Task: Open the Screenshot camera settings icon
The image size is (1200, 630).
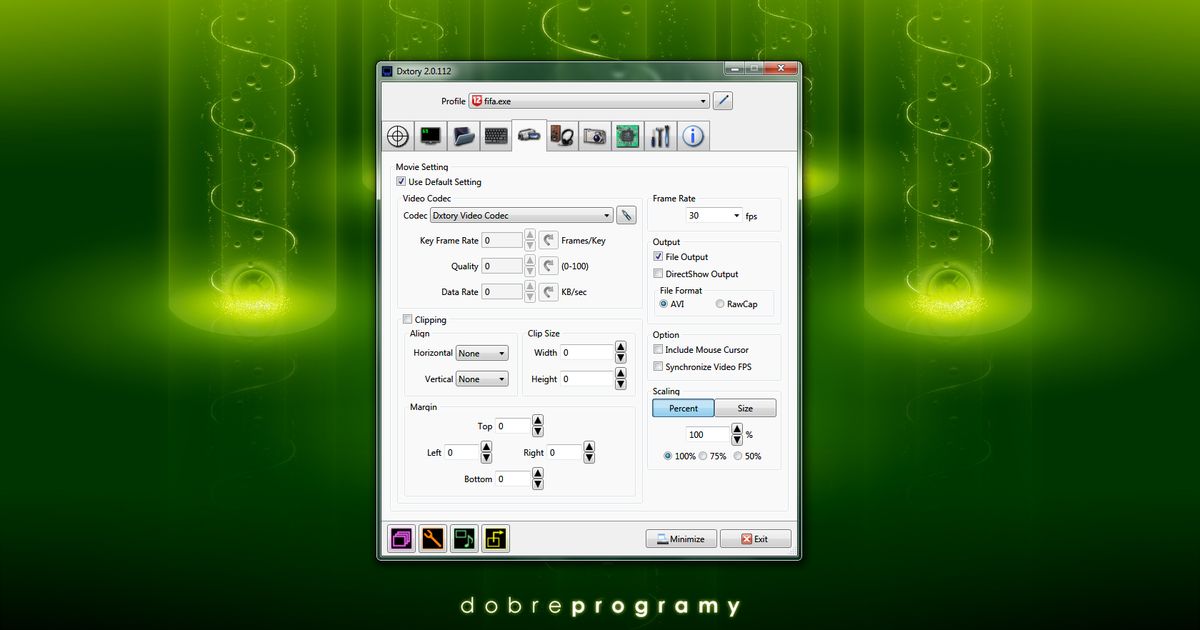Action: click(x=594, y=135)
